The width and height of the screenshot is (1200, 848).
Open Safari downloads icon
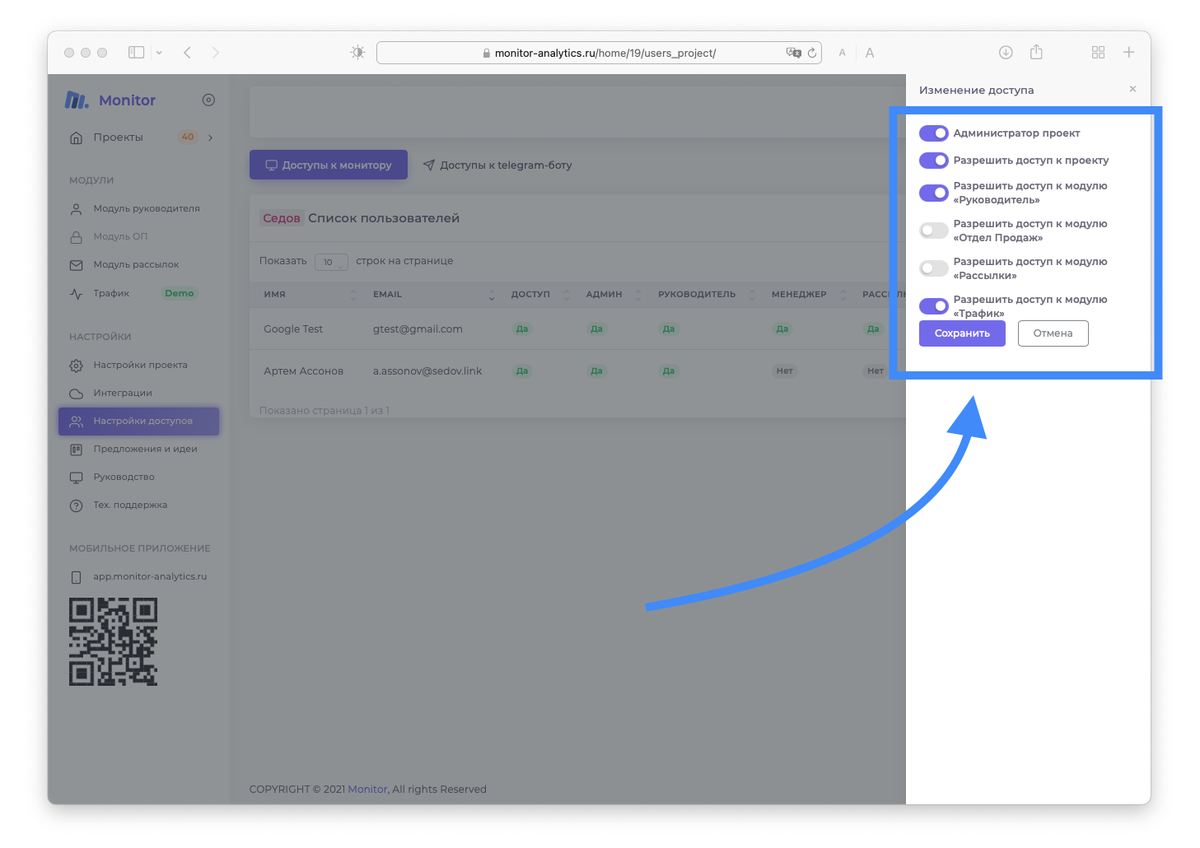pos(1006,52)
